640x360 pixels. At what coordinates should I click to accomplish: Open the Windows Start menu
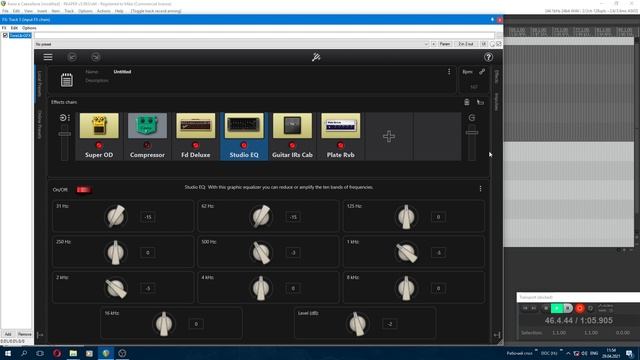(x=8, y=353)
